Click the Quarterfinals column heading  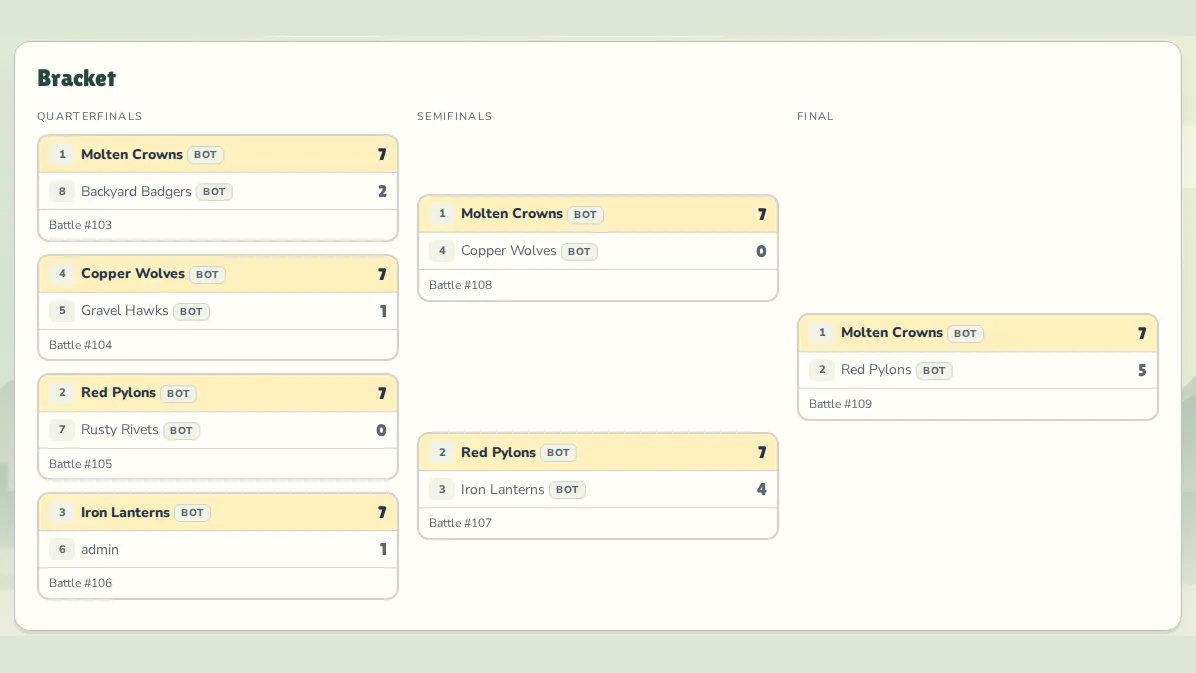(x=90, y=117)
